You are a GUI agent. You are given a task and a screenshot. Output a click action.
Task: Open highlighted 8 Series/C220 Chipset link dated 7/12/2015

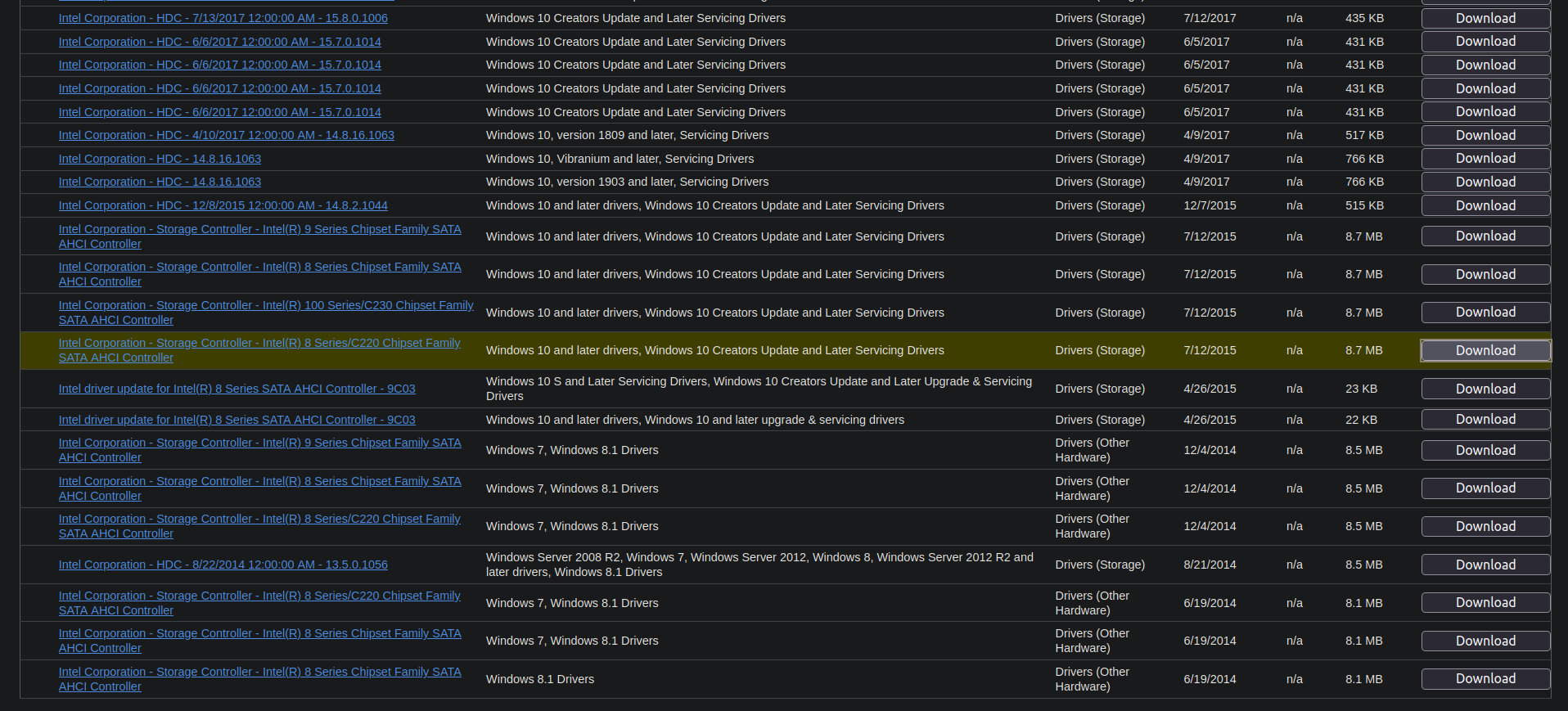pyautogui.click(x=259, y=350)
